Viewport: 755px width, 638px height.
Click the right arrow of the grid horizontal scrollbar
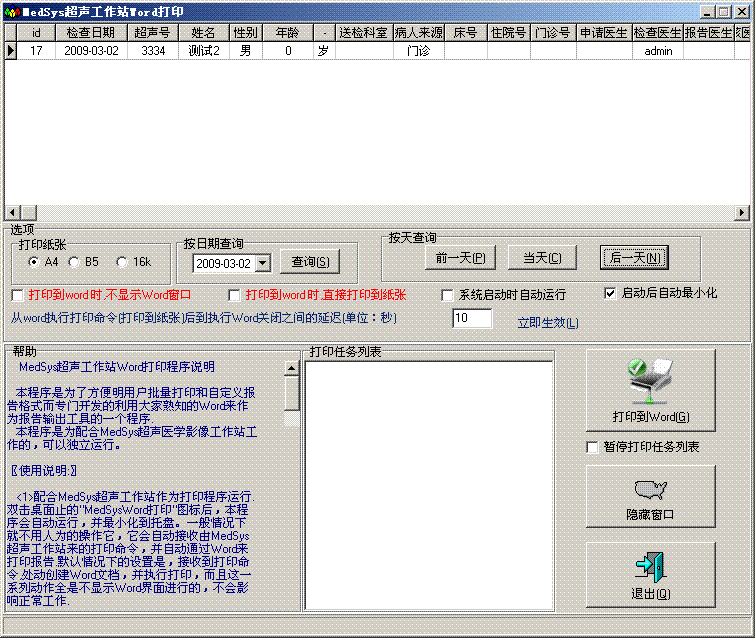[742, 212]
